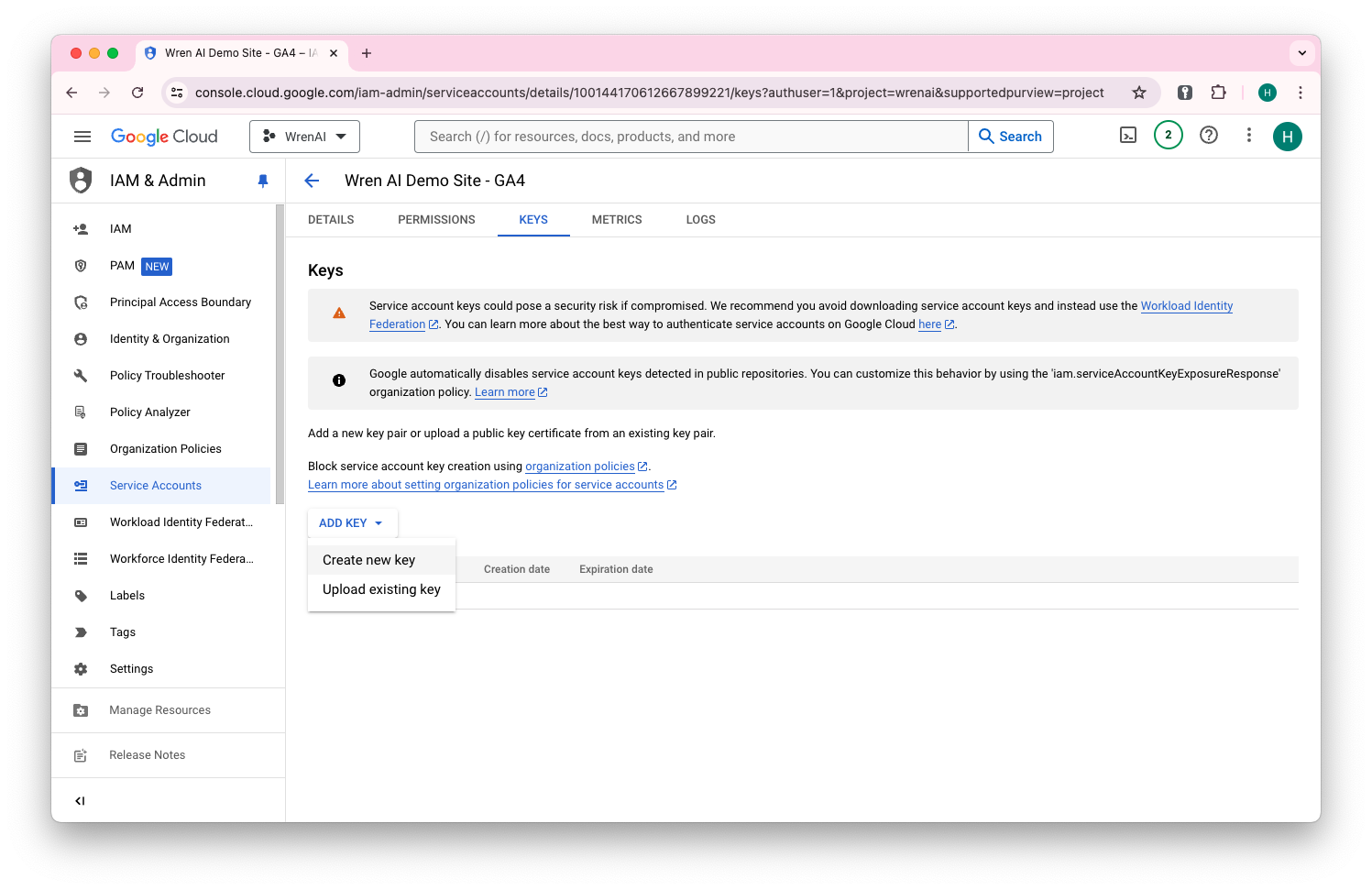Open Manage Resources

168,710
